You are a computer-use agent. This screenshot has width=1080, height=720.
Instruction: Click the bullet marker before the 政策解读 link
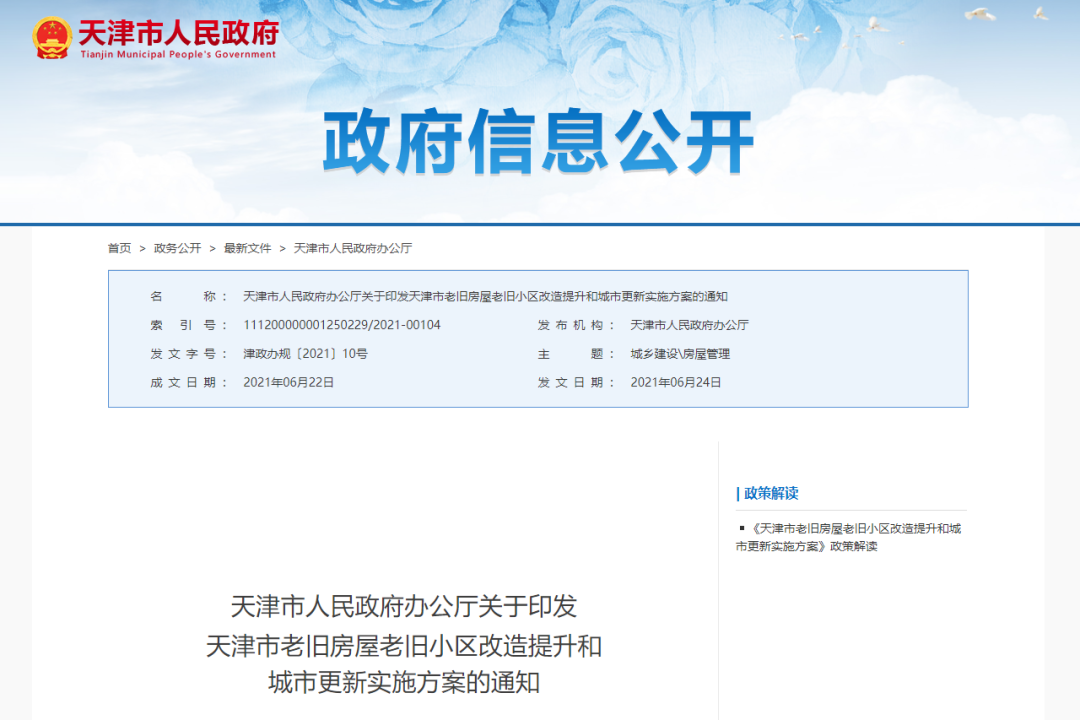point(742,527)
